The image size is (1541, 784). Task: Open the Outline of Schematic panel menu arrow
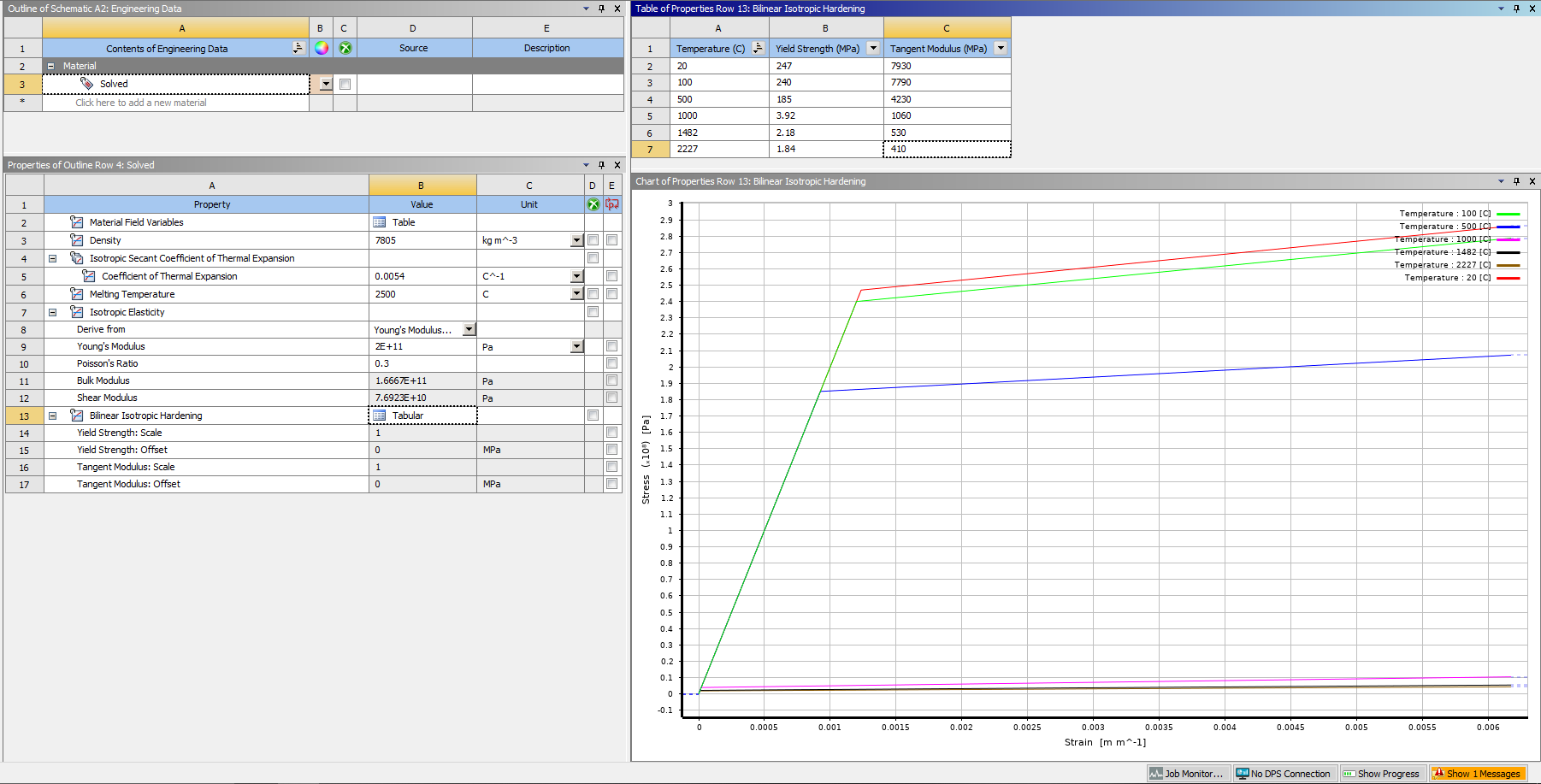click(586, 9)
